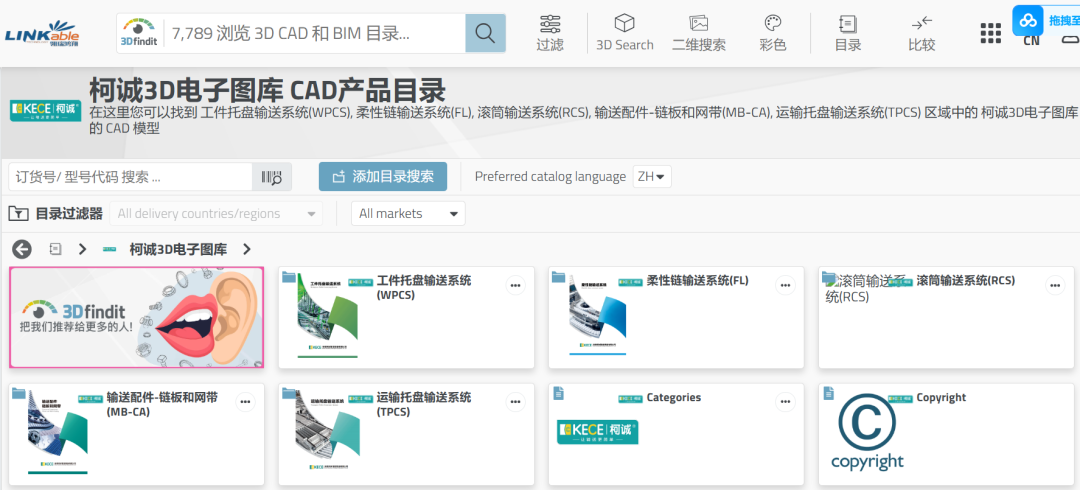Open more options for 柔性链输送系统(FL)
1080x490 pixels.
(x=785, y=285)
